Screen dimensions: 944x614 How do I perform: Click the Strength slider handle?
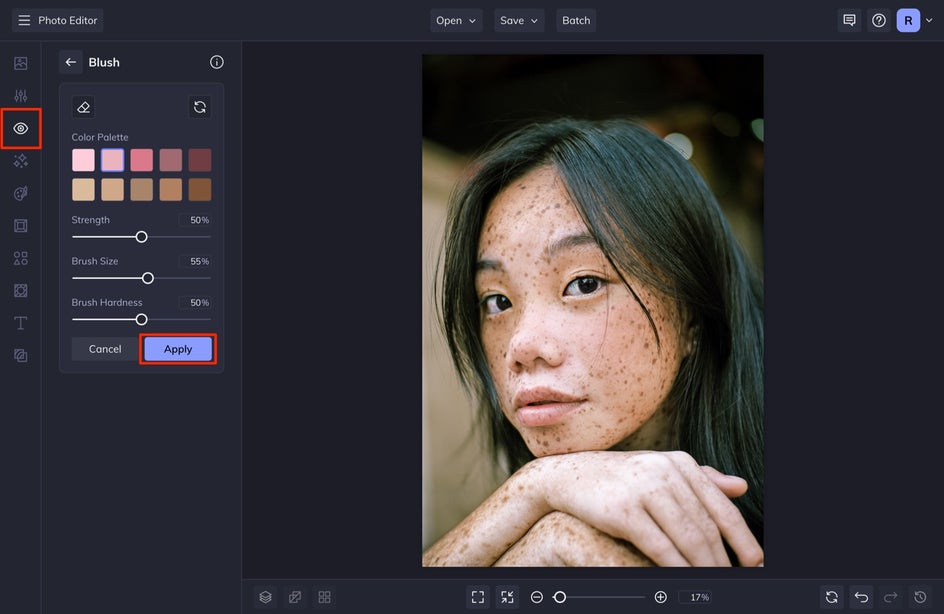pyautogui.click(x=141, y=237)
